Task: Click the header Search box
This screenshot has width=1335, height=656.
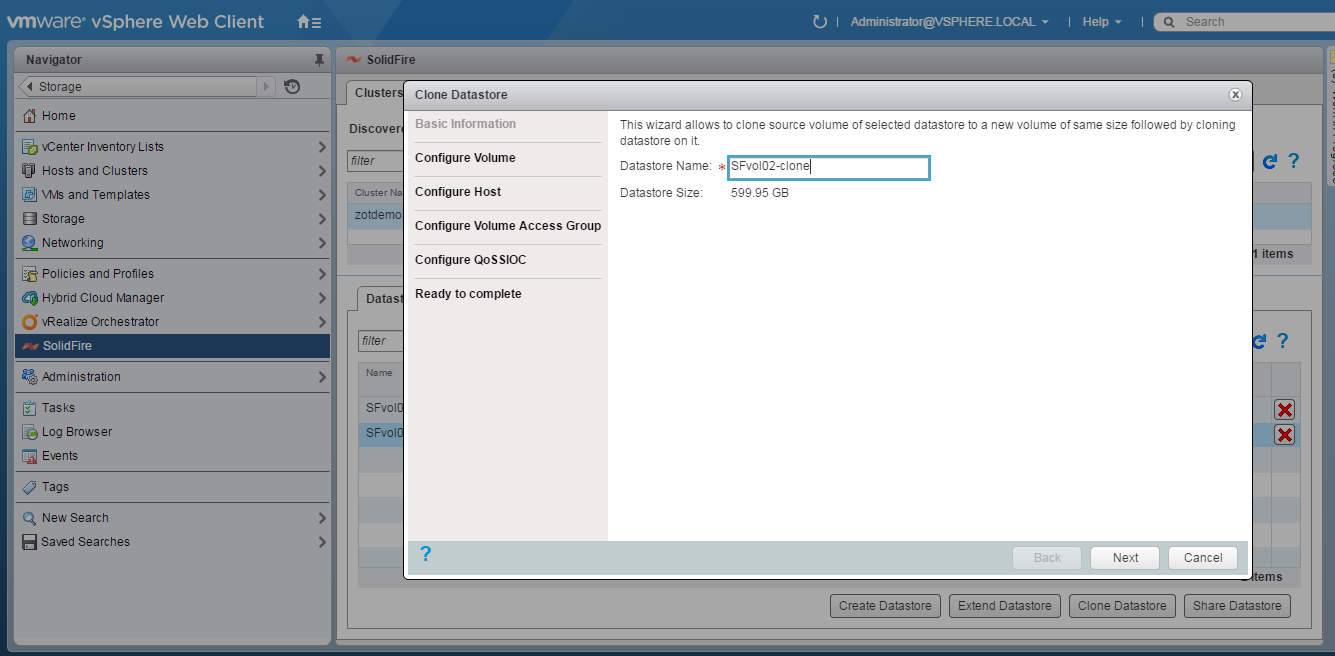Action: pos(1245,21)
